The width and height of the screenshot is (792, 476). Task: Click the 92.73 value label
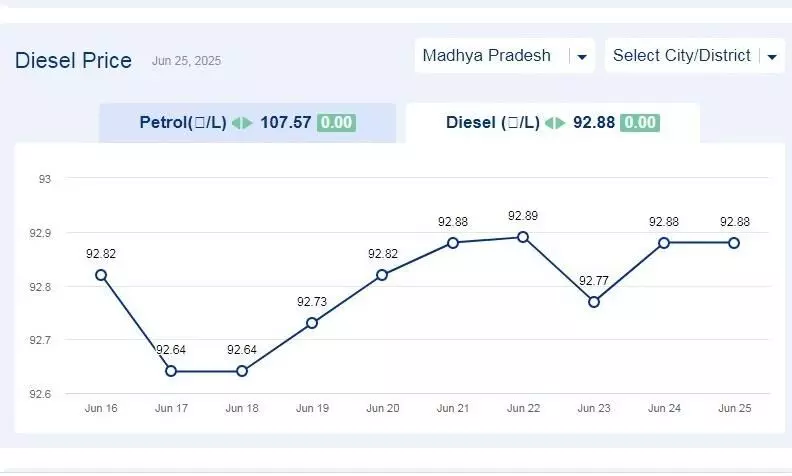312,302
